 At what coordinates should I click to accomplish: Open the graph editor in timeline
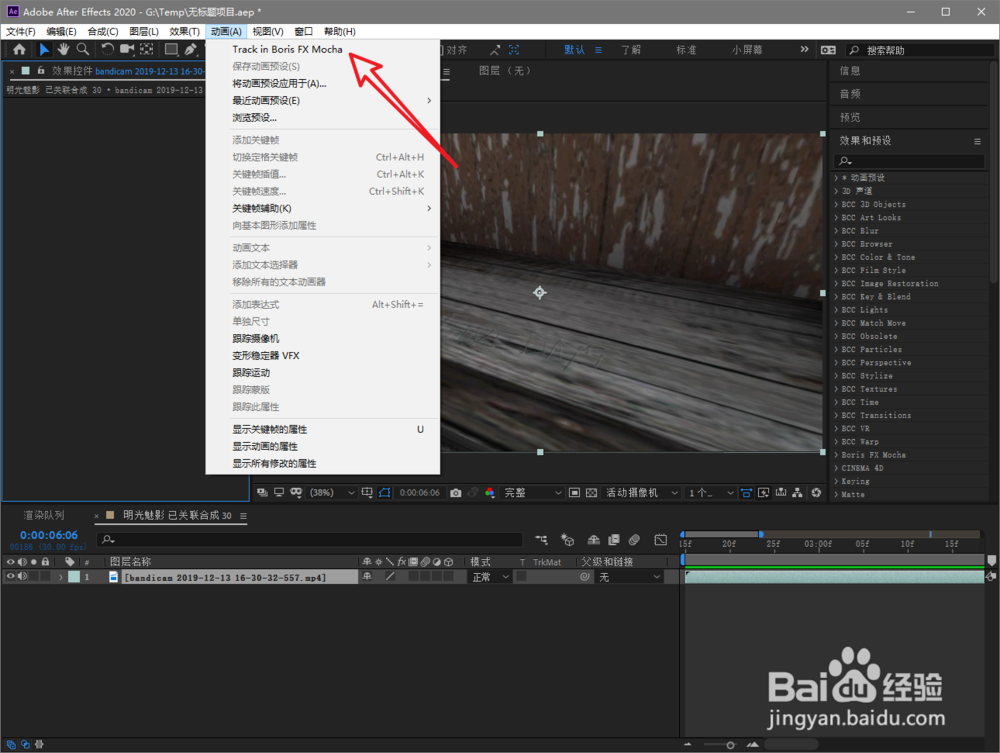coord(661,540)
